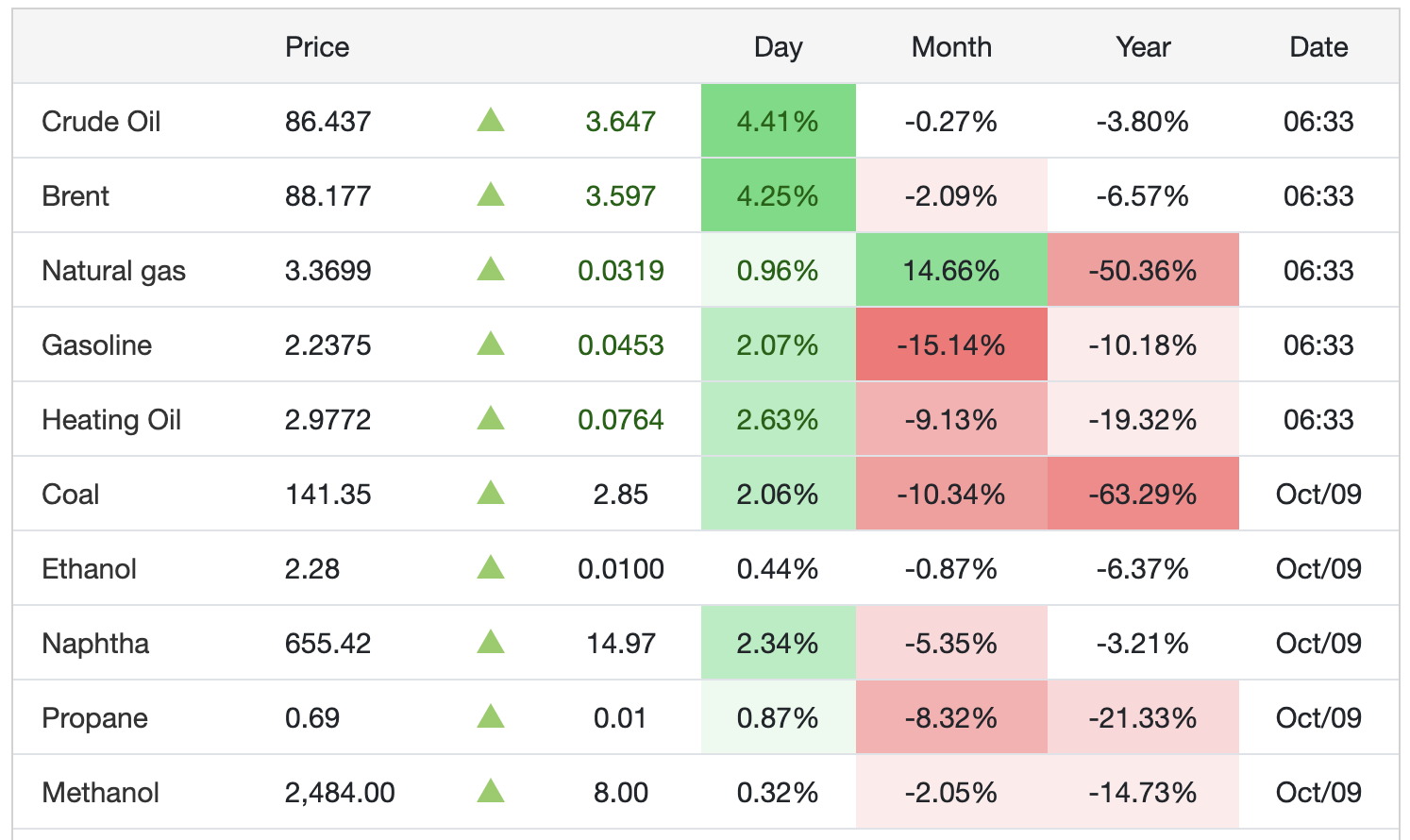Click the -10.34% month change cell
Viewport: 1410px width, 840px height.
click(951, 494)
